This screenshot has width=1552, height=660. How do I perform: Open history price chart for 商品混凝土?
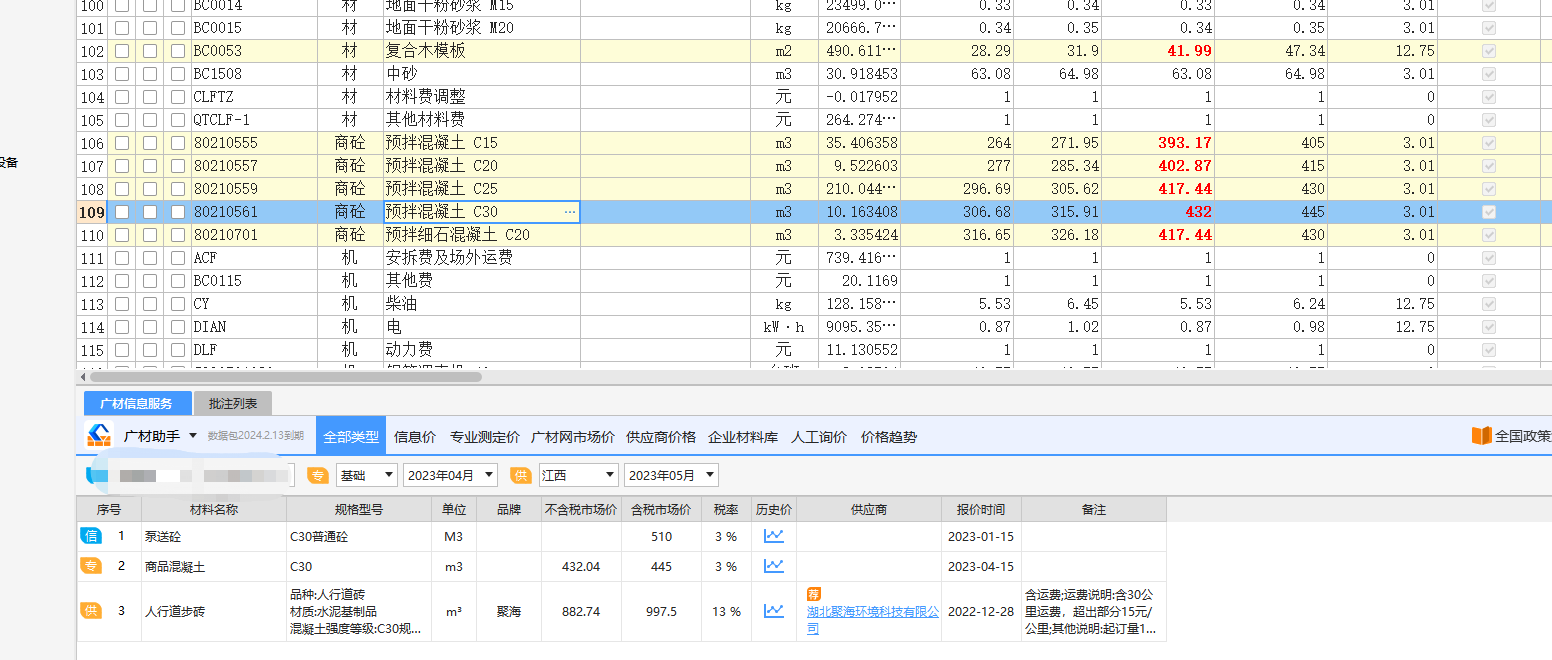point(774,566)
